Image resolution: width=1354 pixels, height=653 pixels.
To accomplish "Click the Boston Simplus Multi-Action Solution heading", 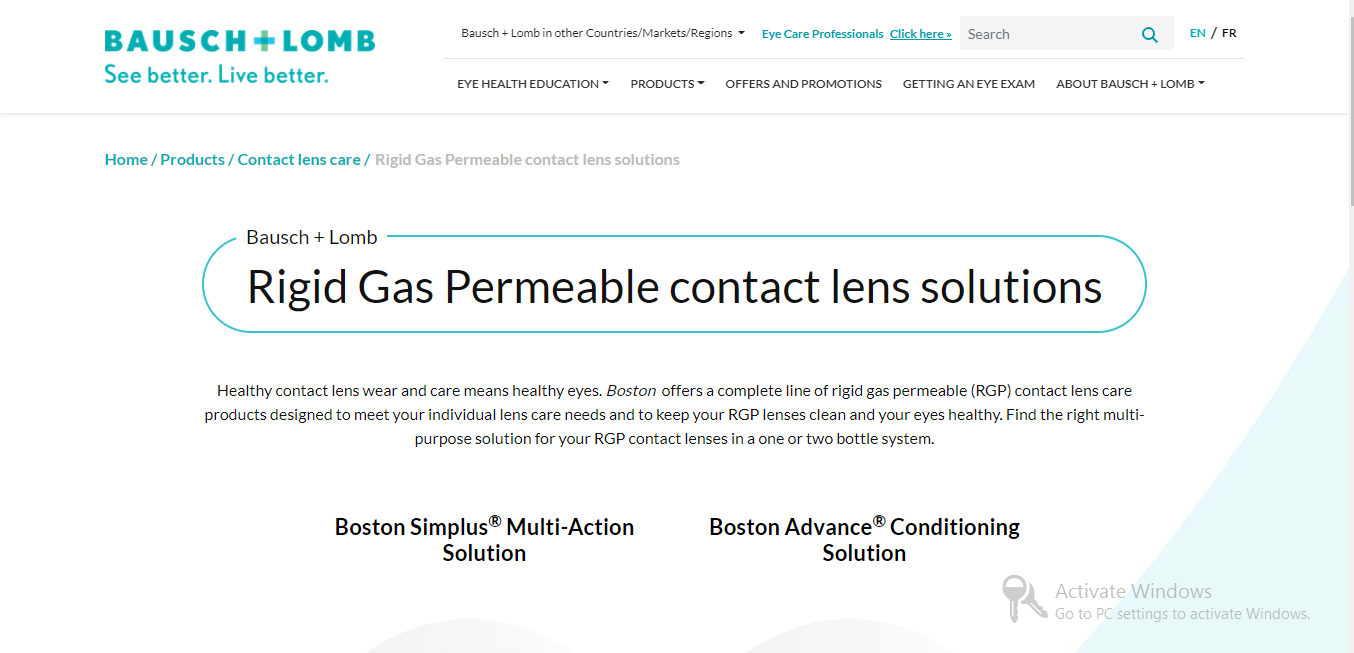I will [483, 539].
